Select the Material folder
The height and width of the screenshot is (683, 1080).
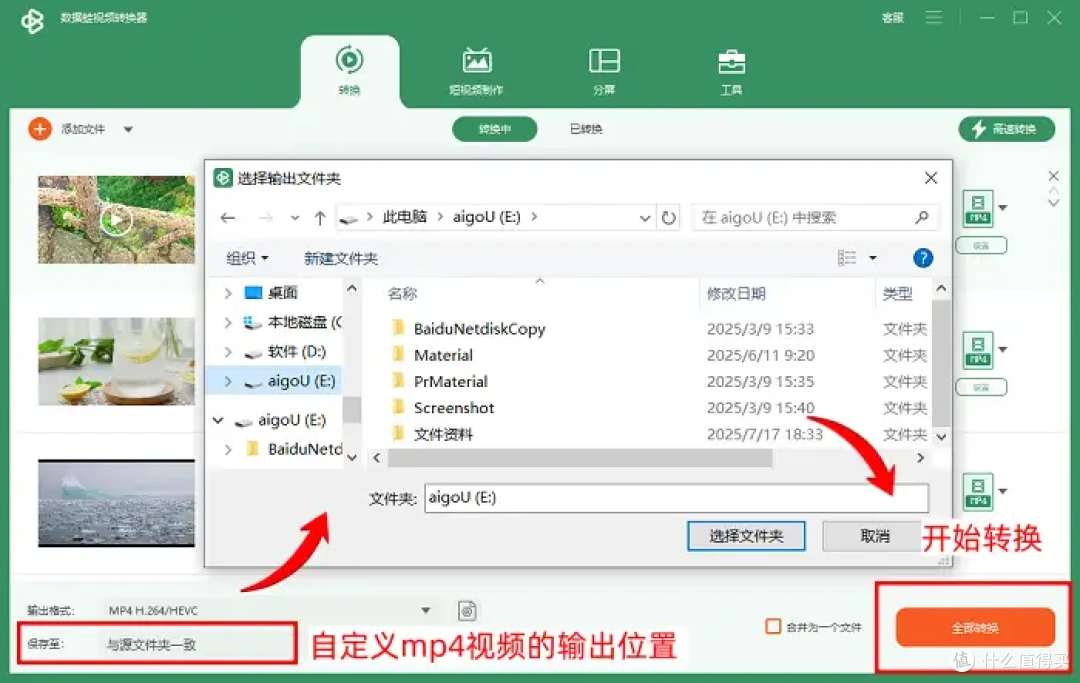pos(443,355)
